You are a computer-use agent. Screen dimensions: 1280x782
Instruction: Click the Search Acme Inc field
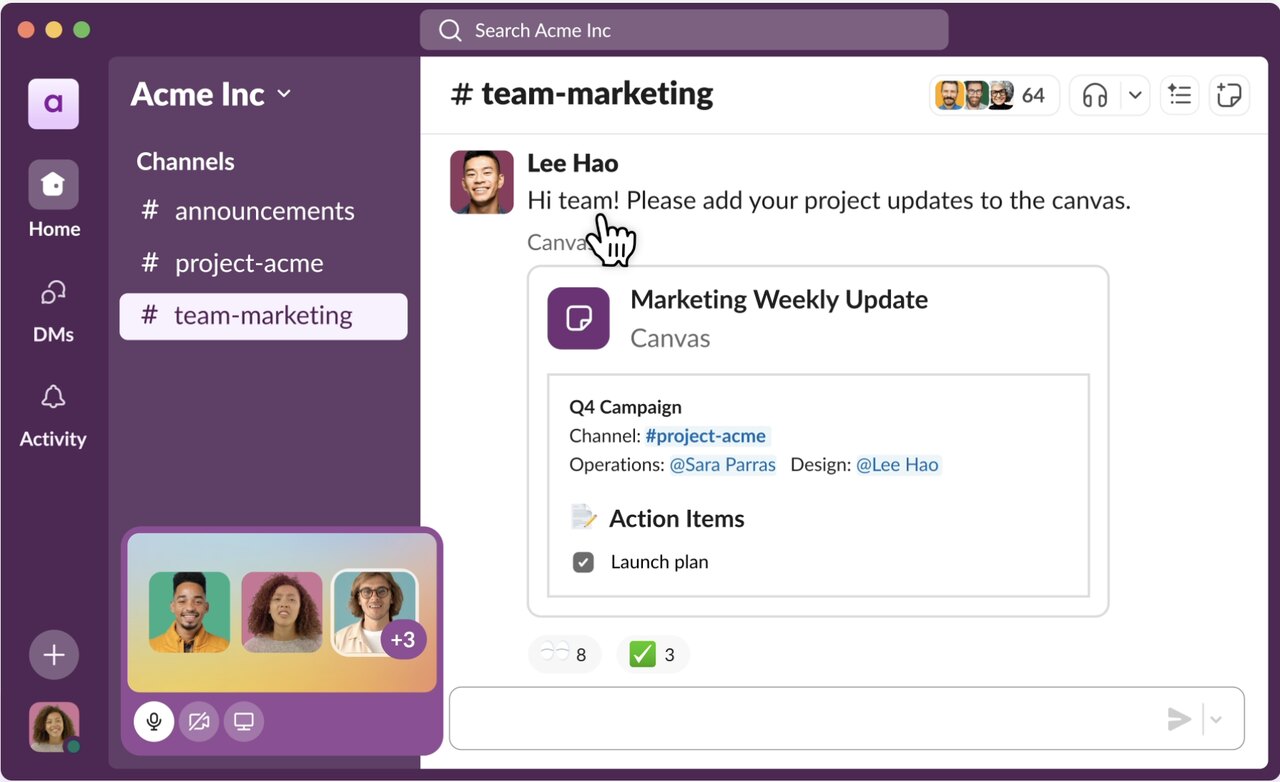684,30
